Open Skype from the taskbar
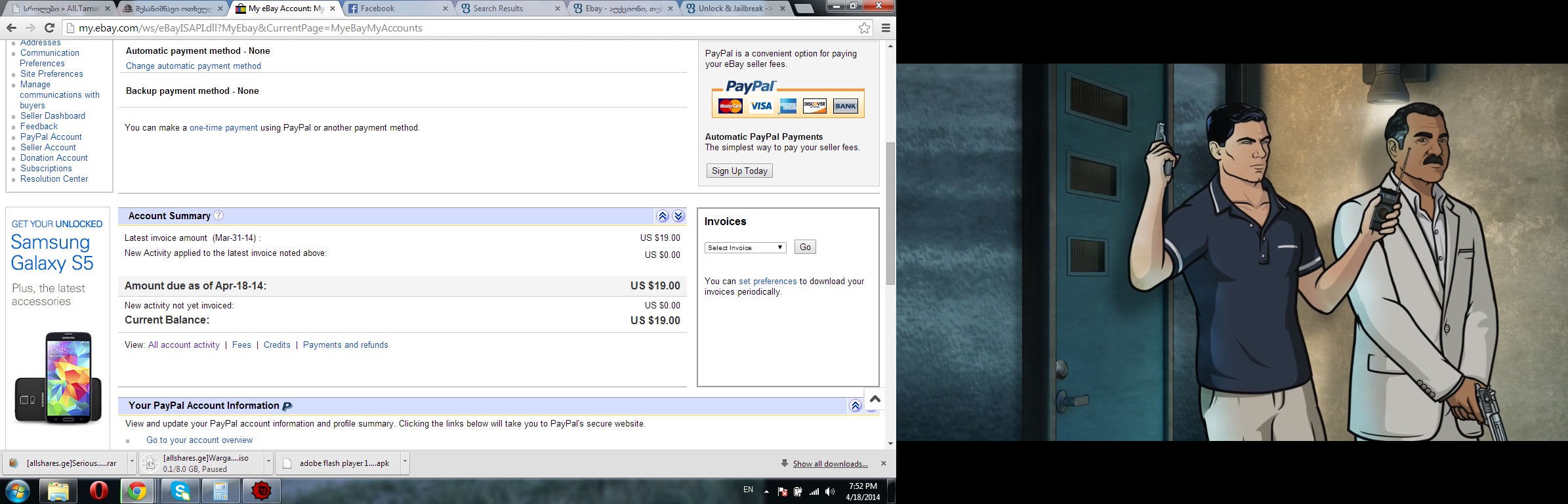 coord(180,491)
